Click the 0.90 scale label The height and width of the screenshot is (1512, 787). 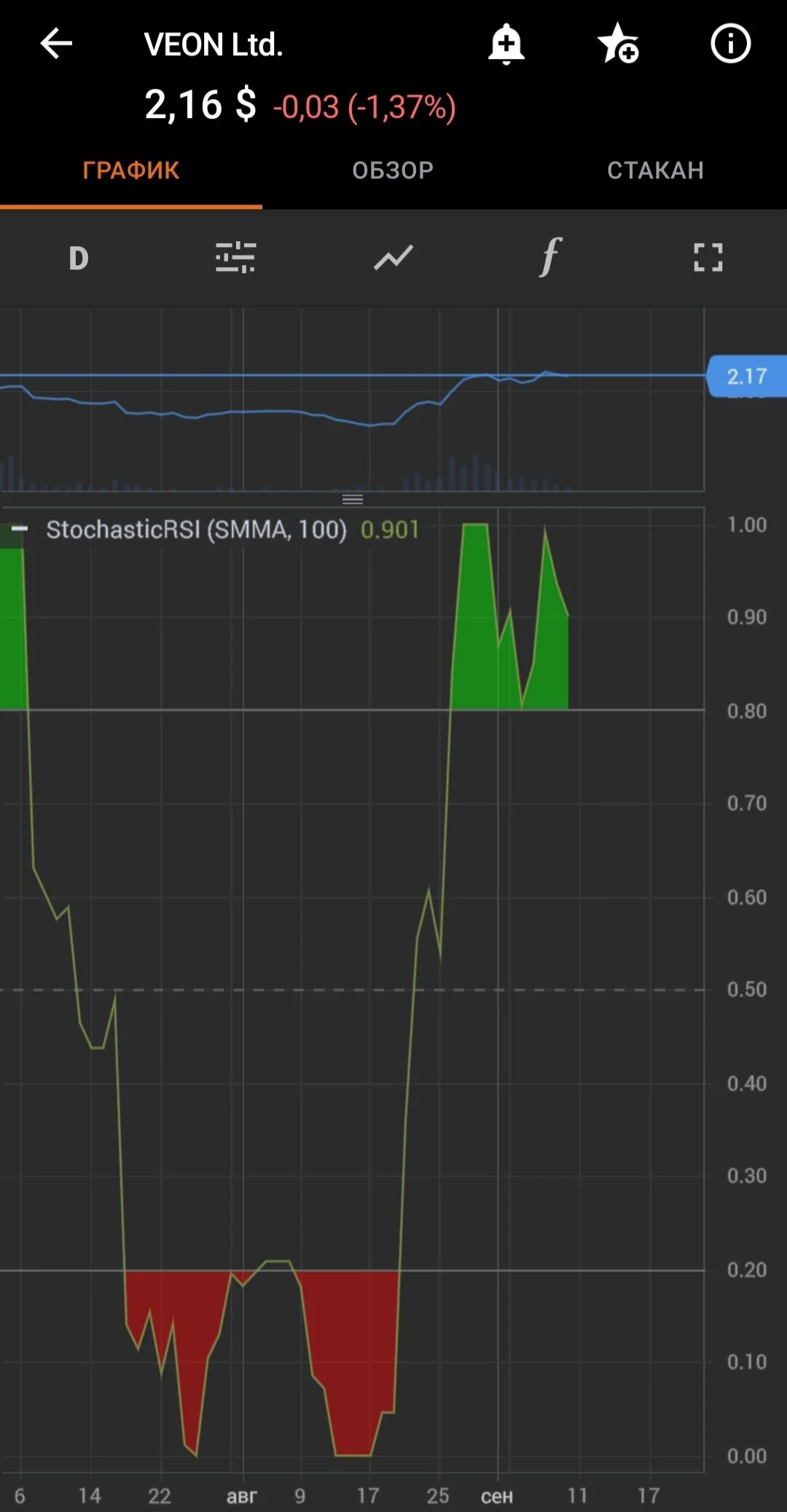(x=747, y=617)
